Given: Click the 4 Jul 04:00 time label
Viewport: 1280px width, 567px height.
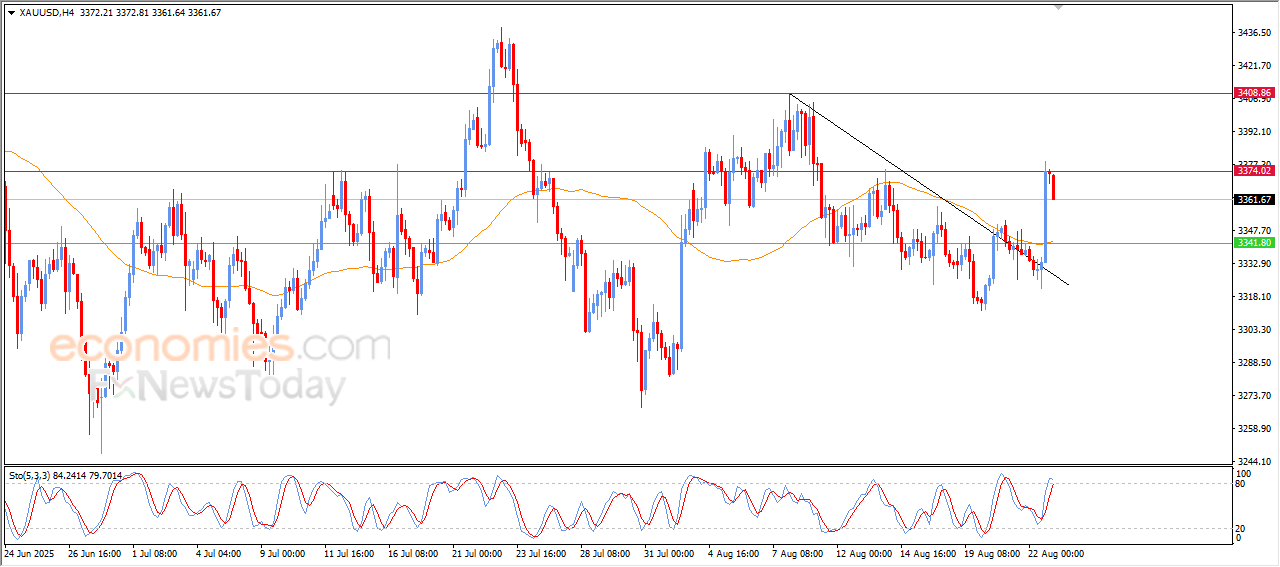Looking at the screenshot, I should [x=218, y=553].
